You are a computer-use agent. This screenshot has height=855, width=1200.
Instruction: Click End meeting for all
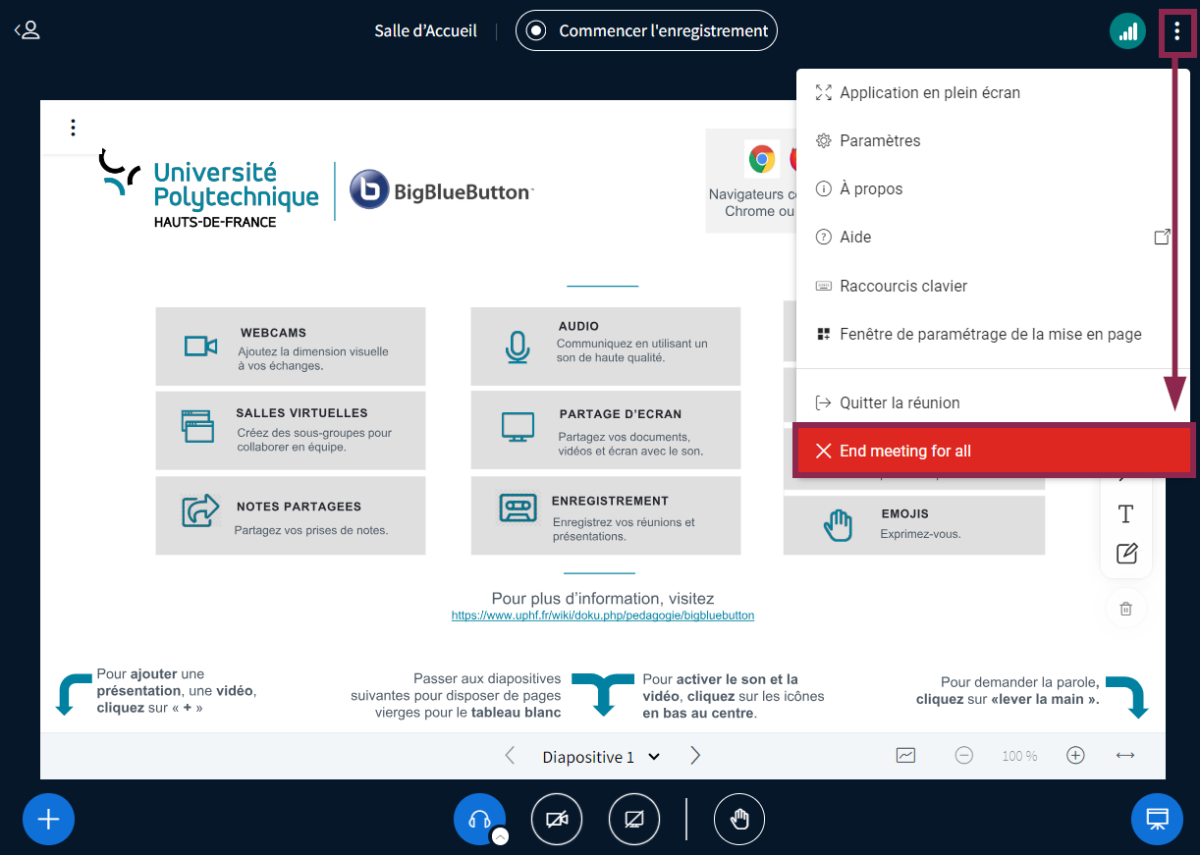[904, 451]
